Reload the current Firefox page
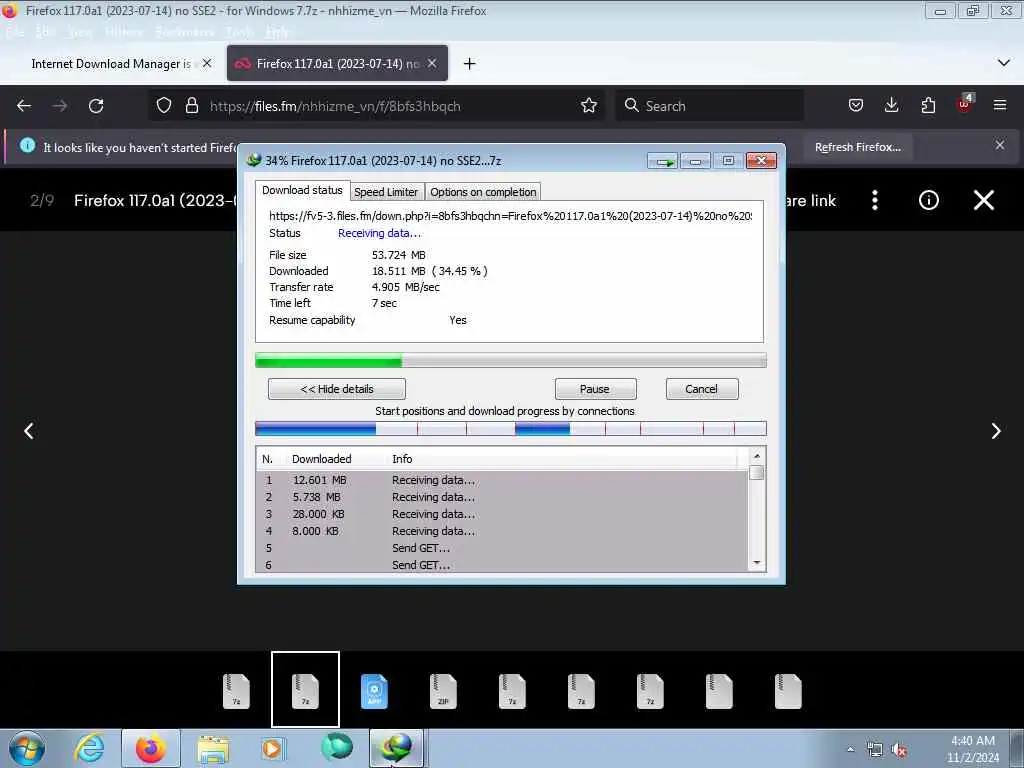 (x=96, y=106)
